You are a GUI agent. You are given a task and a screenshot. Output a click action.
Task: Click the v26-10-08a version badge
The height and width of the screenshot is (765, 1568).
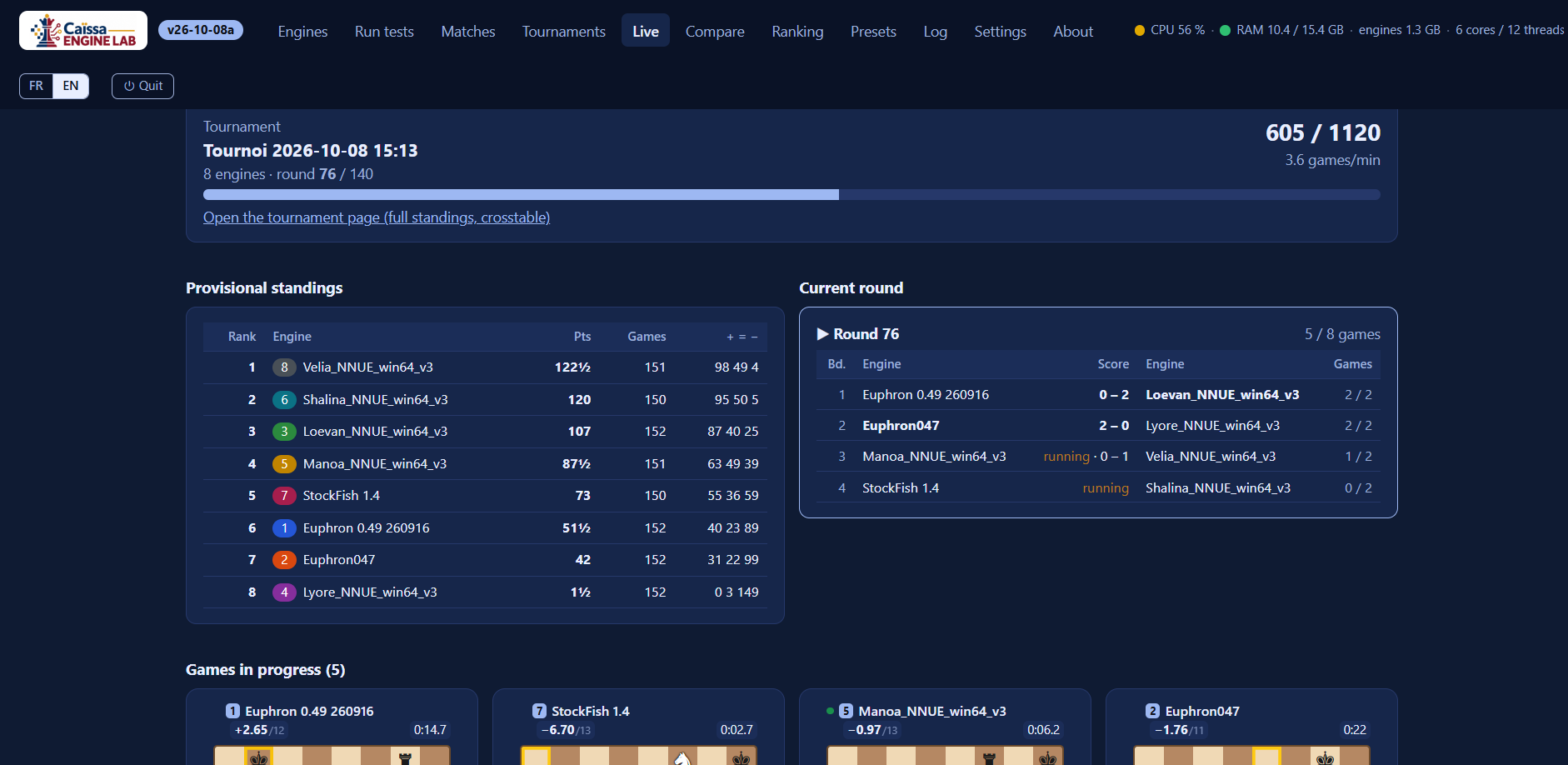201,30
